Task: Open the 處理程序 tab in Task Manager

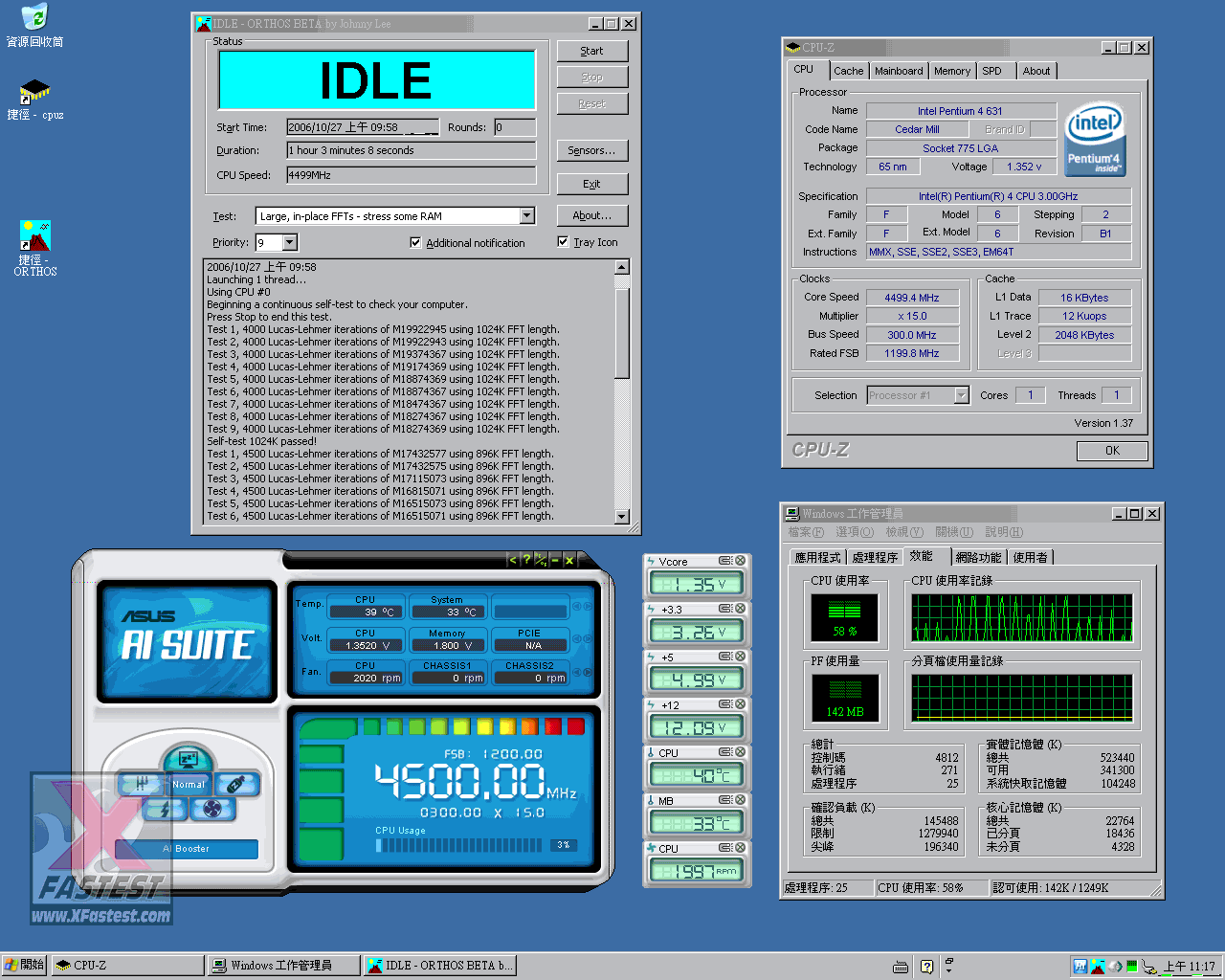Action: 875,557
